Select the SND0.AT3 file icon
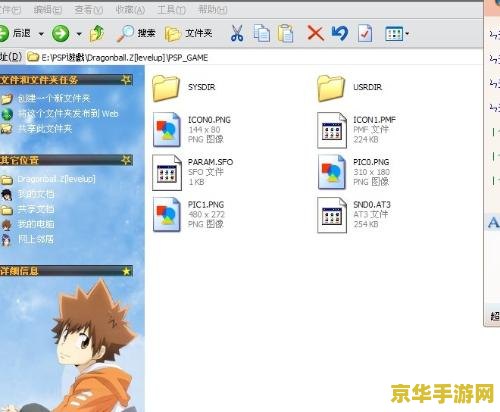 click(332, 215)
